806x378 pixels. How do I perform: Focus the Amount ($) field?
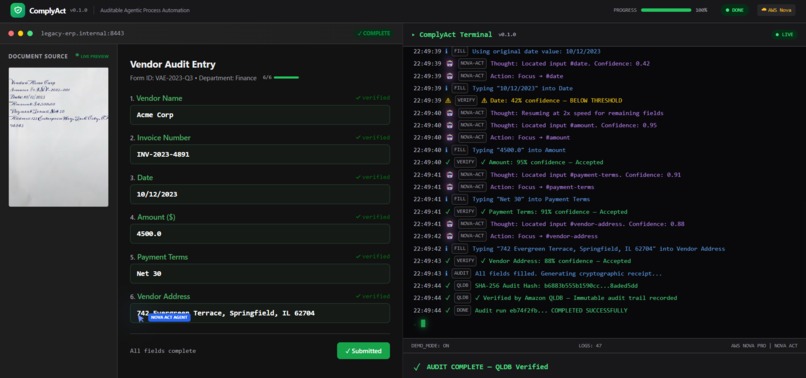tap(260, 233)
